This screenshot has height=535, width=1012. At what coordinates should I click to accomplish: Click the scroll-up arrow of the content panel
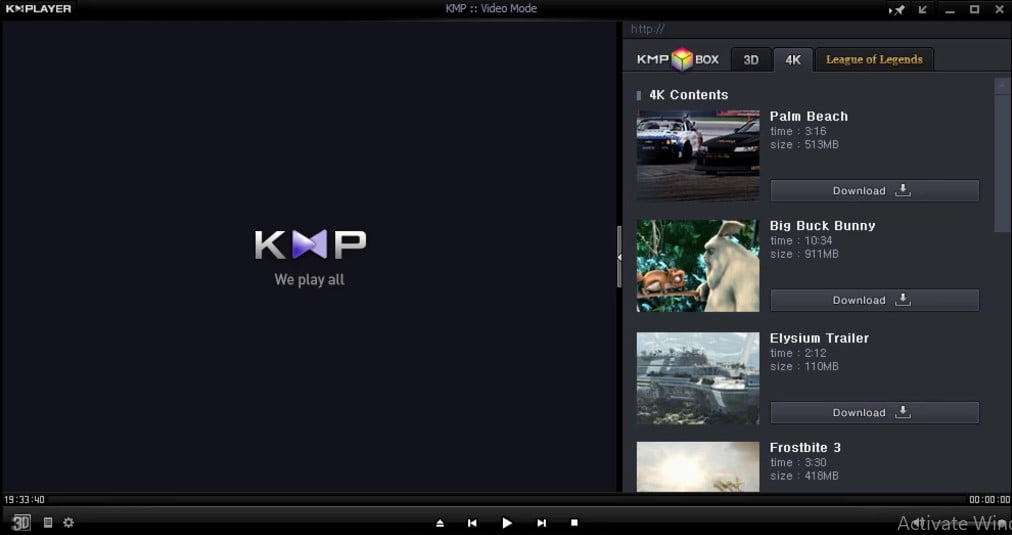point(1002,85)
